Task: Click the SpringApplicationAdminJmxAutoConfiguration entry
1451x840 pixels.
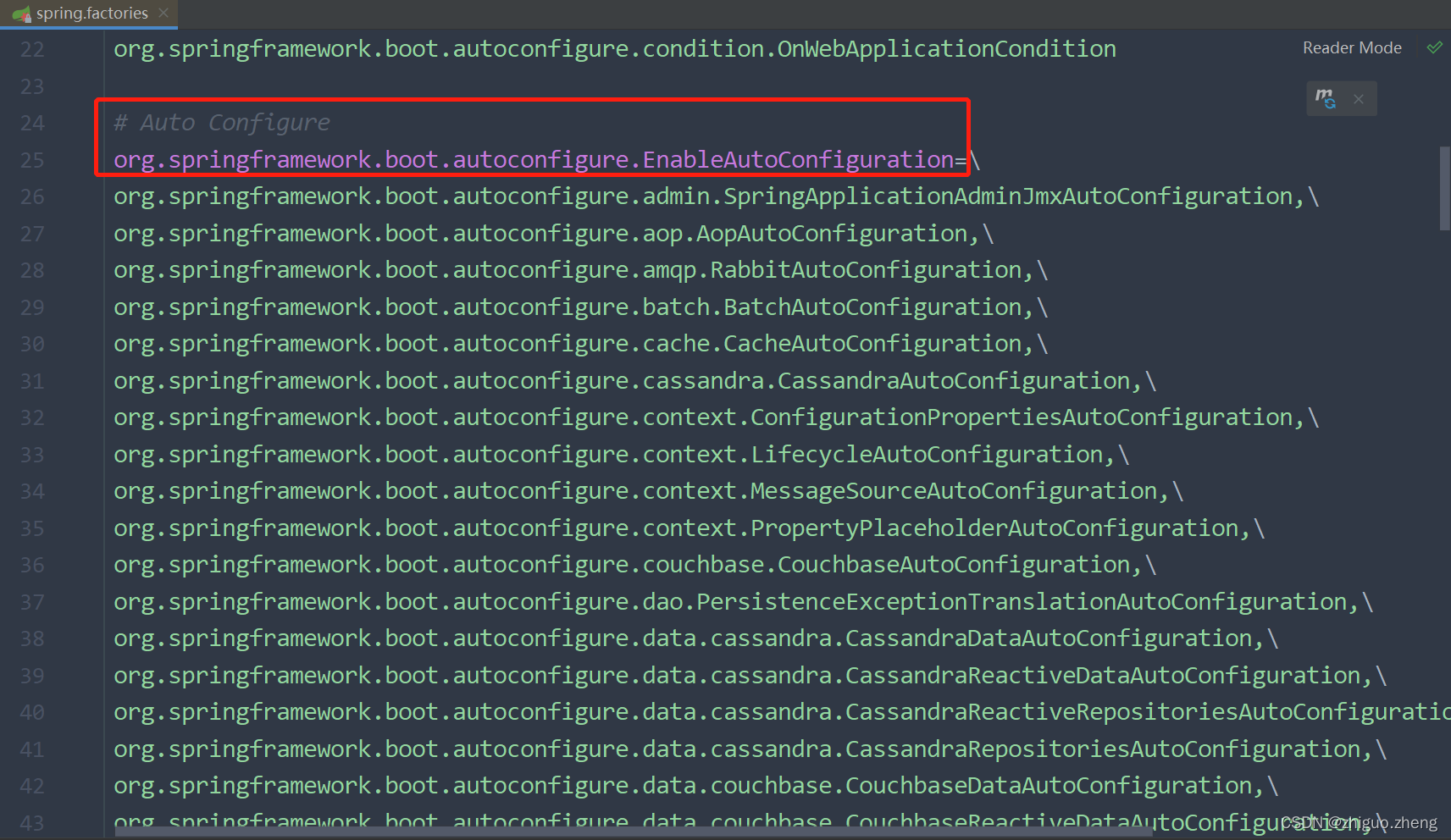Action: (717, 196)
